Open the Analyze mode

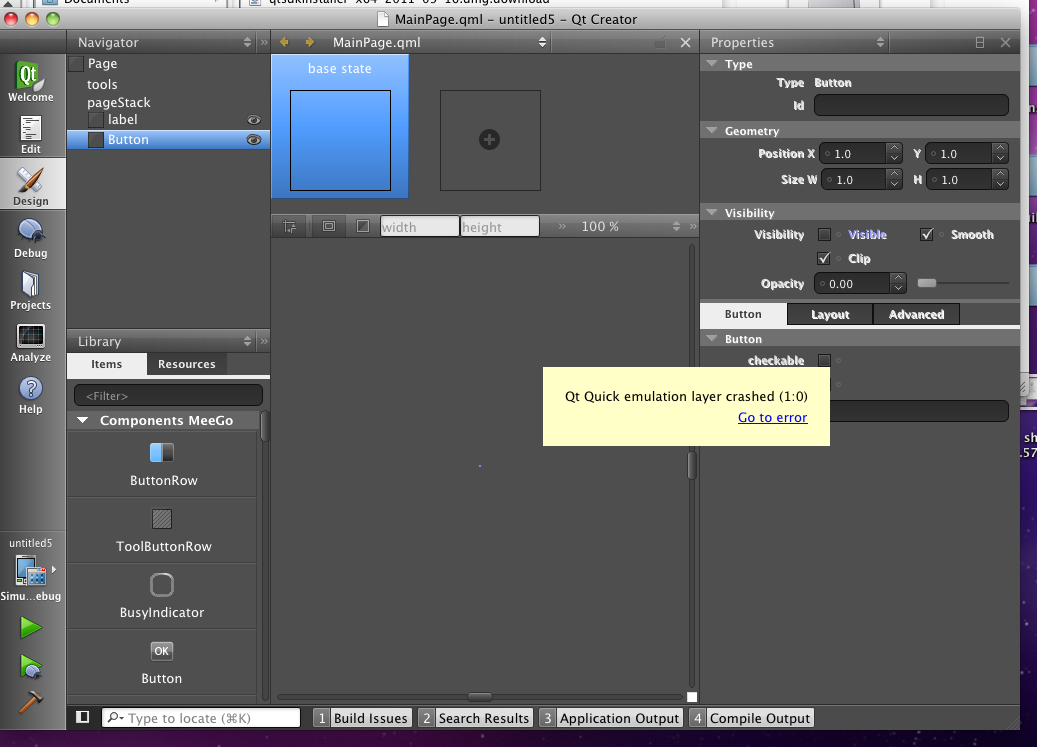pos(30,342)
